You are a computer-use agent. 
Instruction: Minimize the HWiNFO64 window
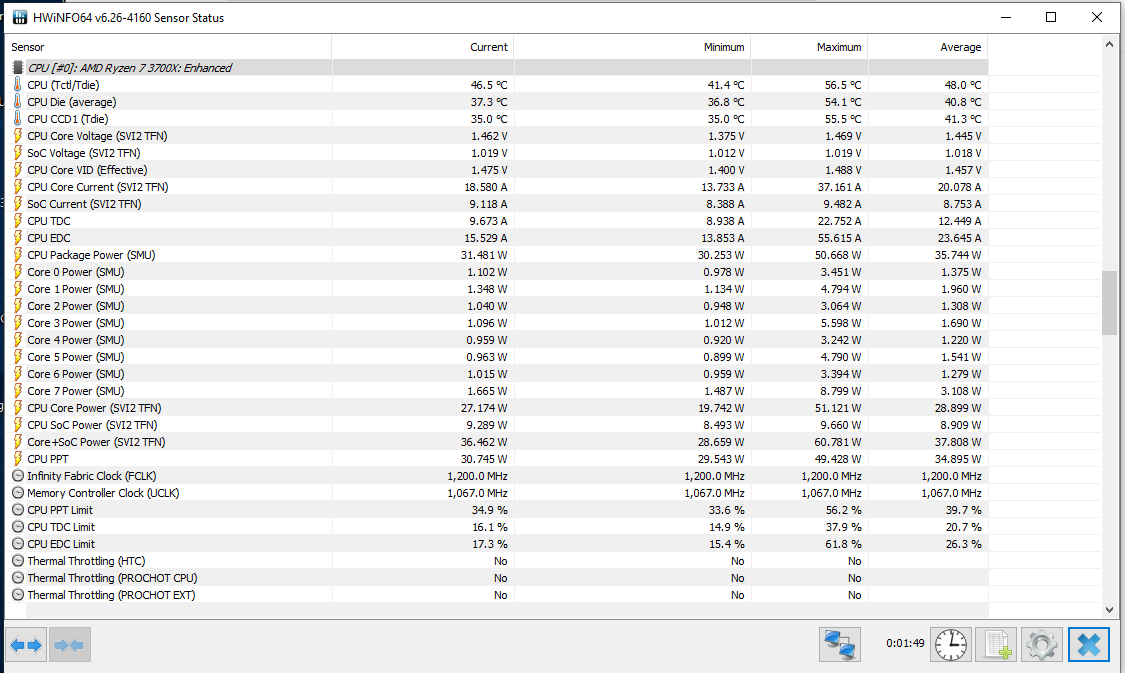click(x=1005, y=17)
